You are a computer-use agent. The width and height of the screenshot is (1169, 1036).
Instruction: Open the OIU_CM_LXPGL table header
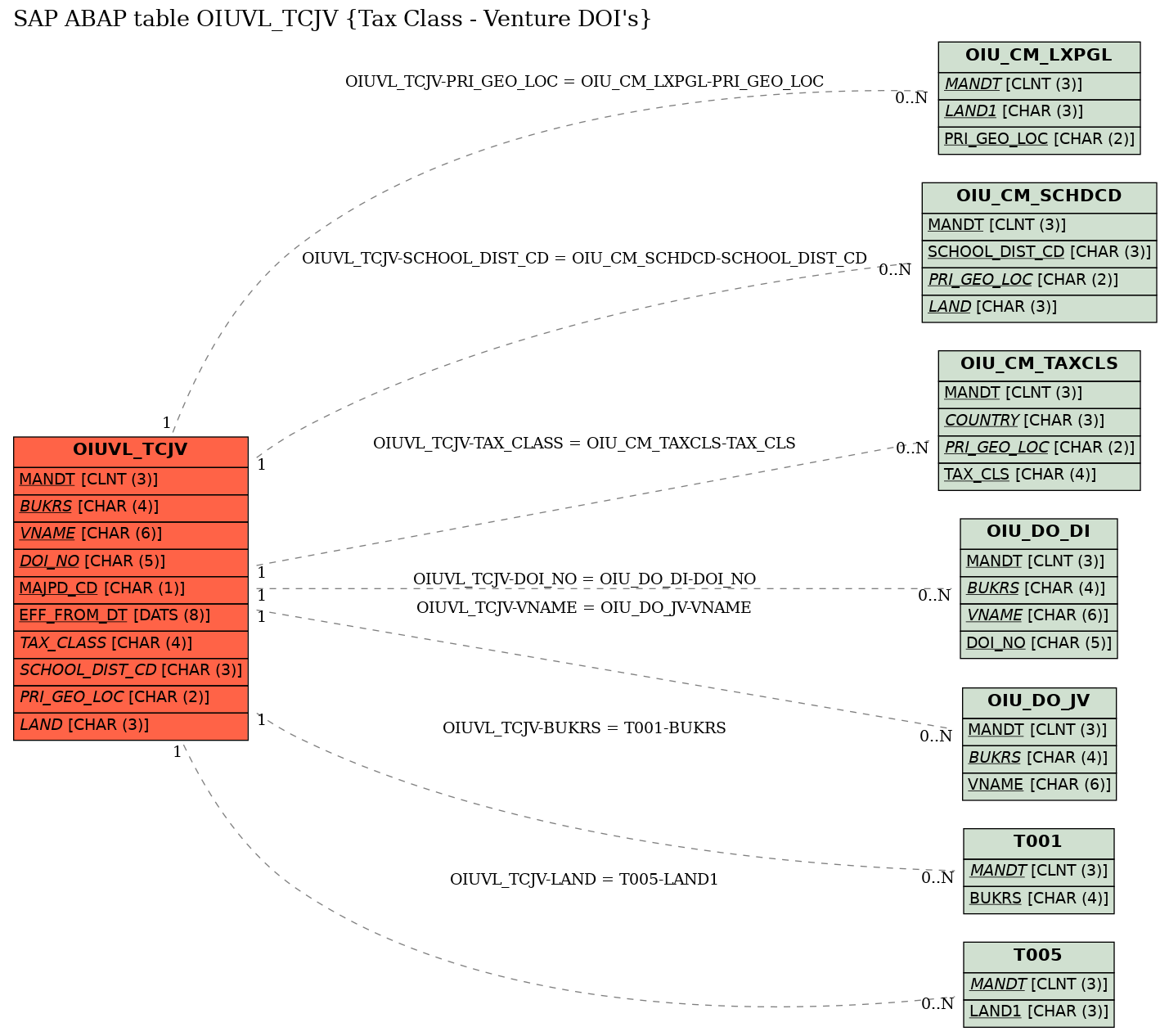pyautogui.click(x=1039, y=56)
